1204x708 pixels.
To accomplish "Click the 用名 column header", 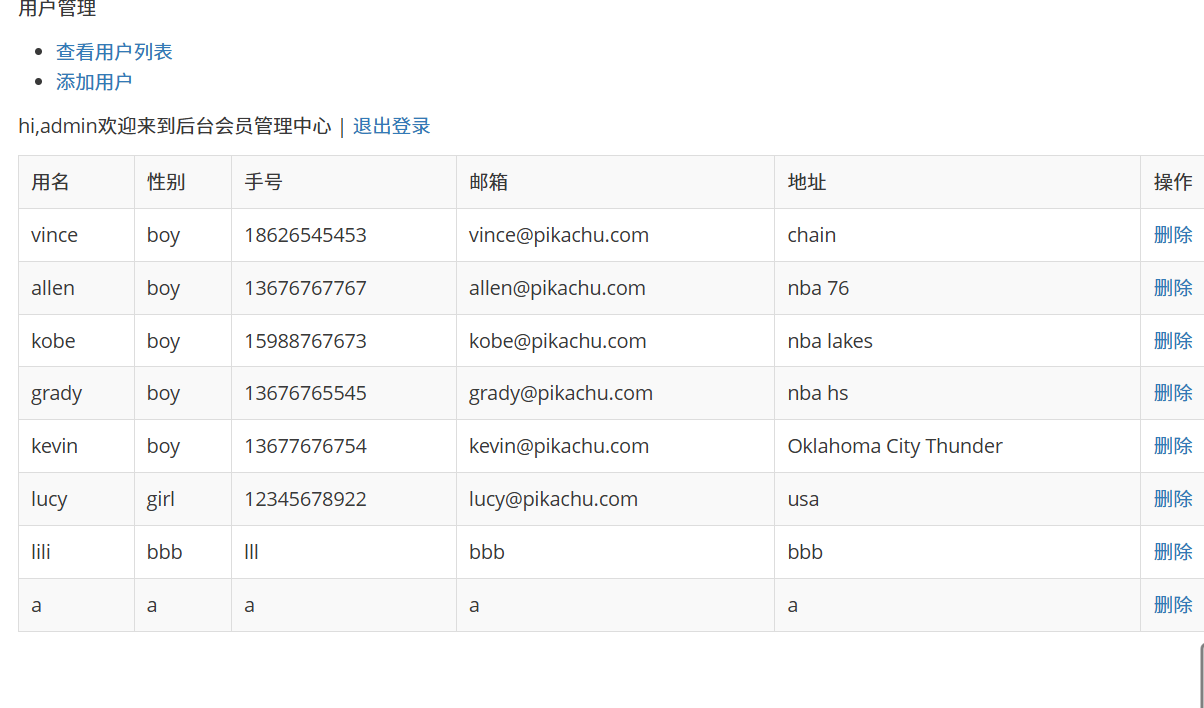I will pos(50,182).
